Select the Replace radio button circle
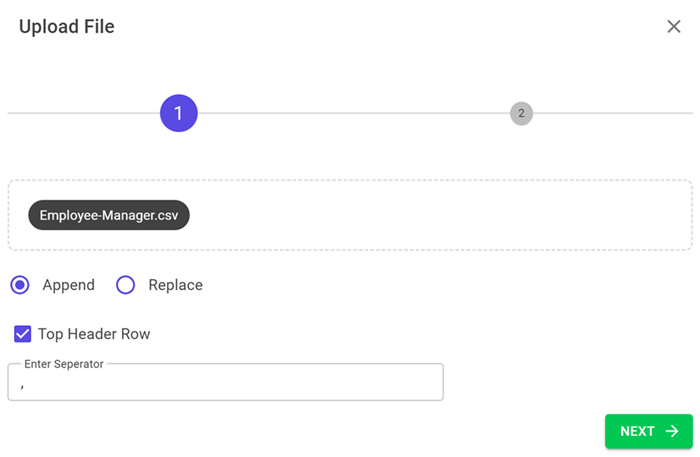 [x=126, y=285]
